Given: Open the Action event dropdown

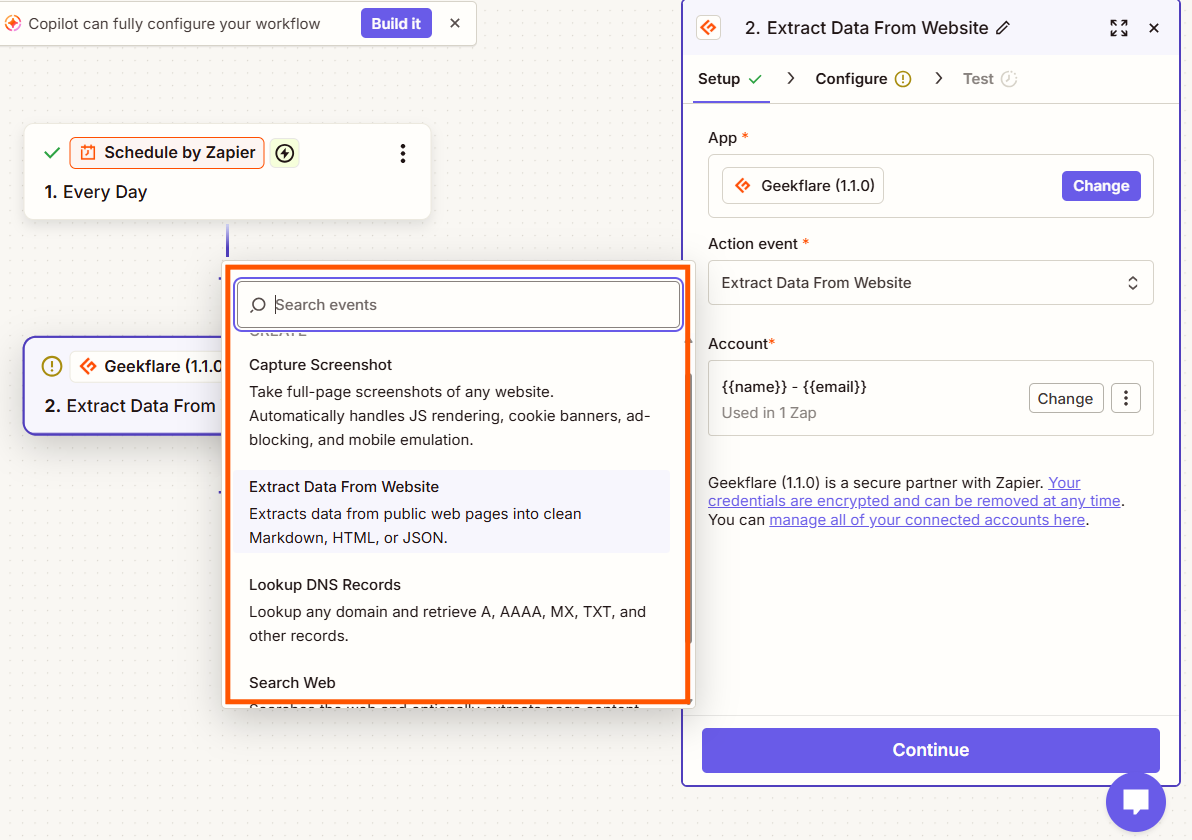Looking at the screenshot, I should pyautogui.click(x=930, y=283).
